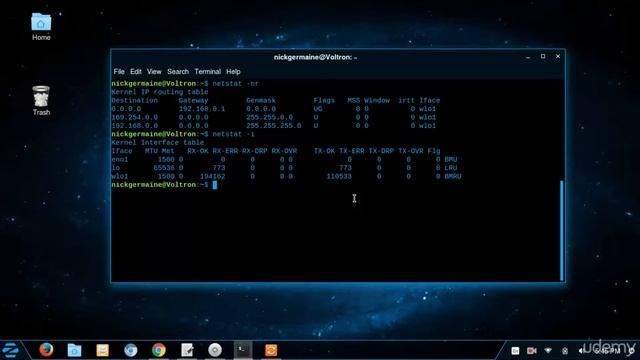Screen dimensions: 640x360
Task: Open the text editor taskbar icon
Action: click(x=187, y=350)
